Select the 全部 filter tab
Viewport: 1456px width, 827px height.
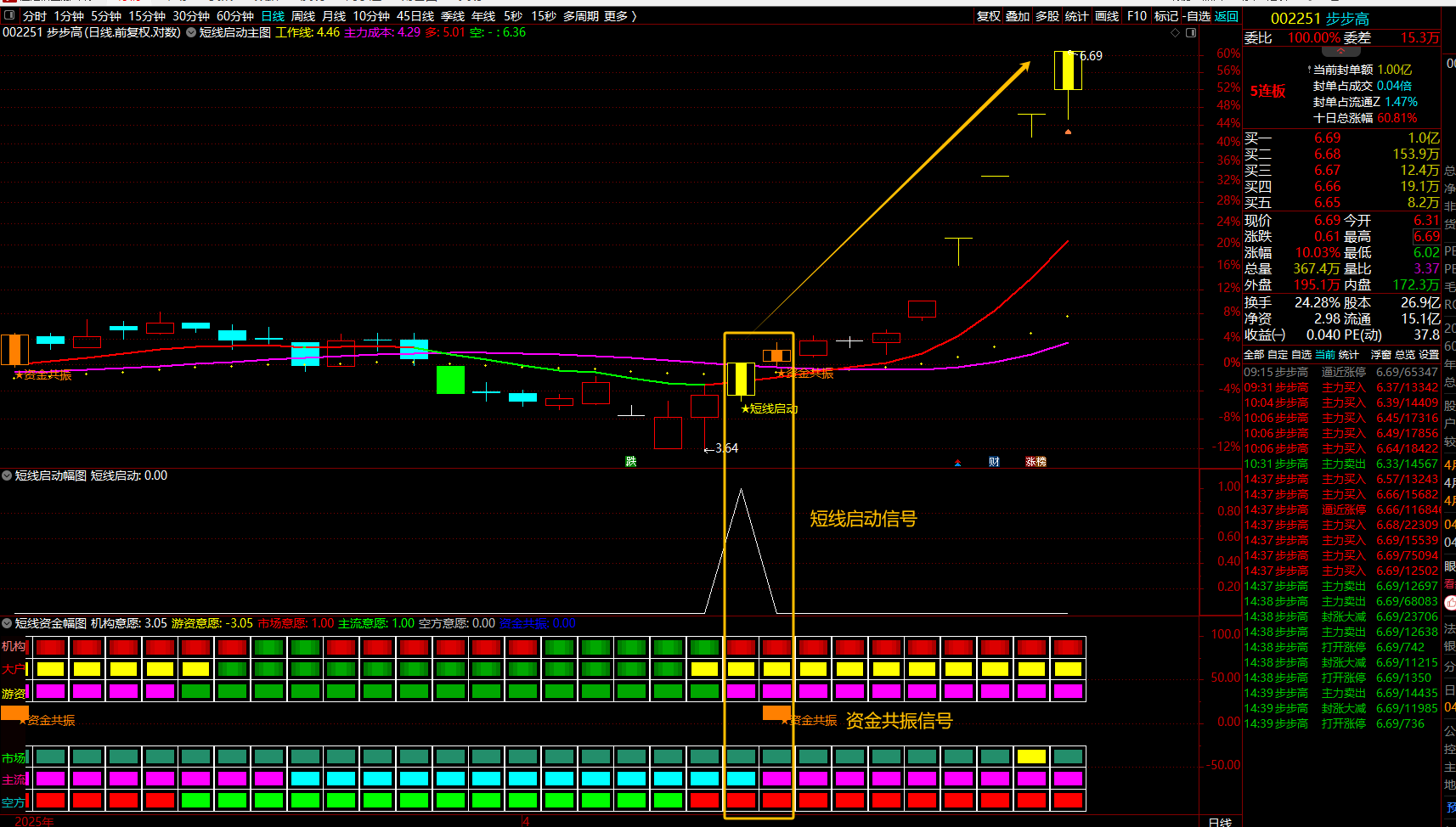[x=1254, y=355]
